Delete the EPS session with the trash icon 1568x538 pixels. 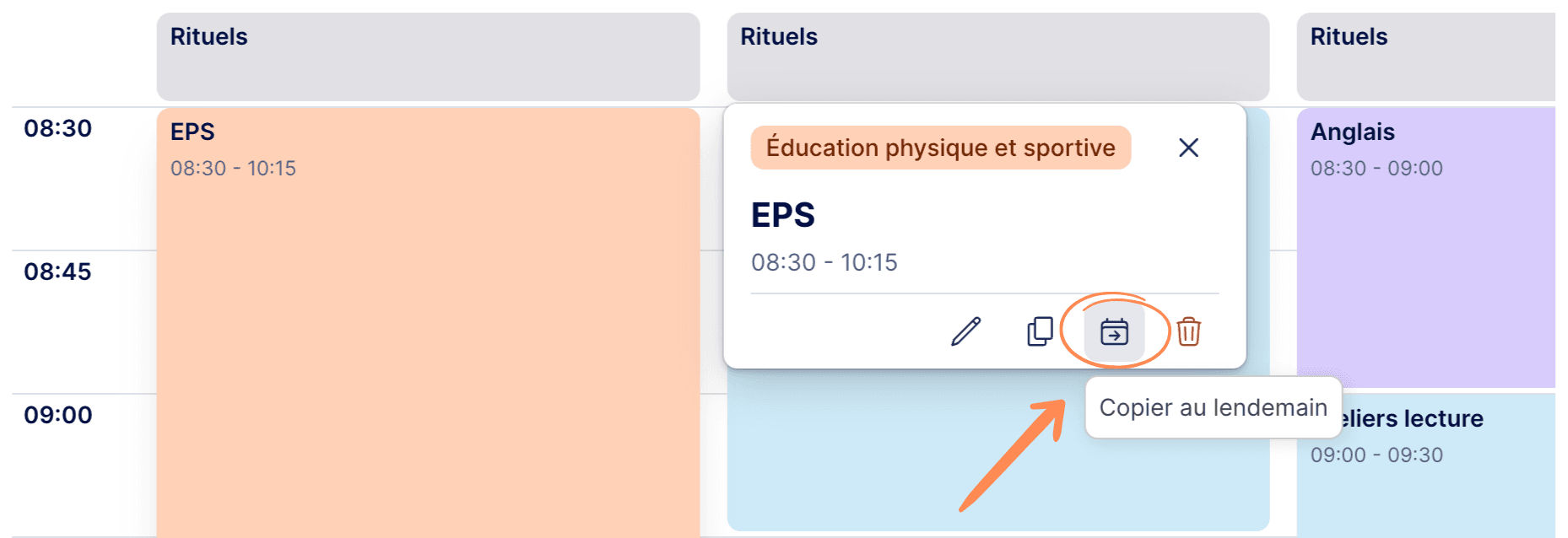tap(1188, 331)
